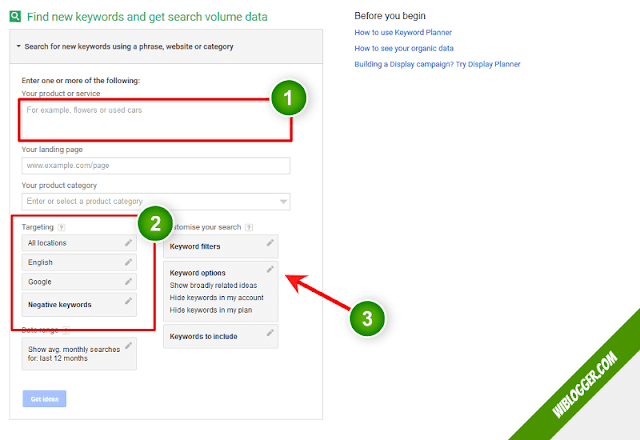The image size is (640, 440).
Task: Click the pencil icon for Keyword options
Action: (x=270, y=269)
